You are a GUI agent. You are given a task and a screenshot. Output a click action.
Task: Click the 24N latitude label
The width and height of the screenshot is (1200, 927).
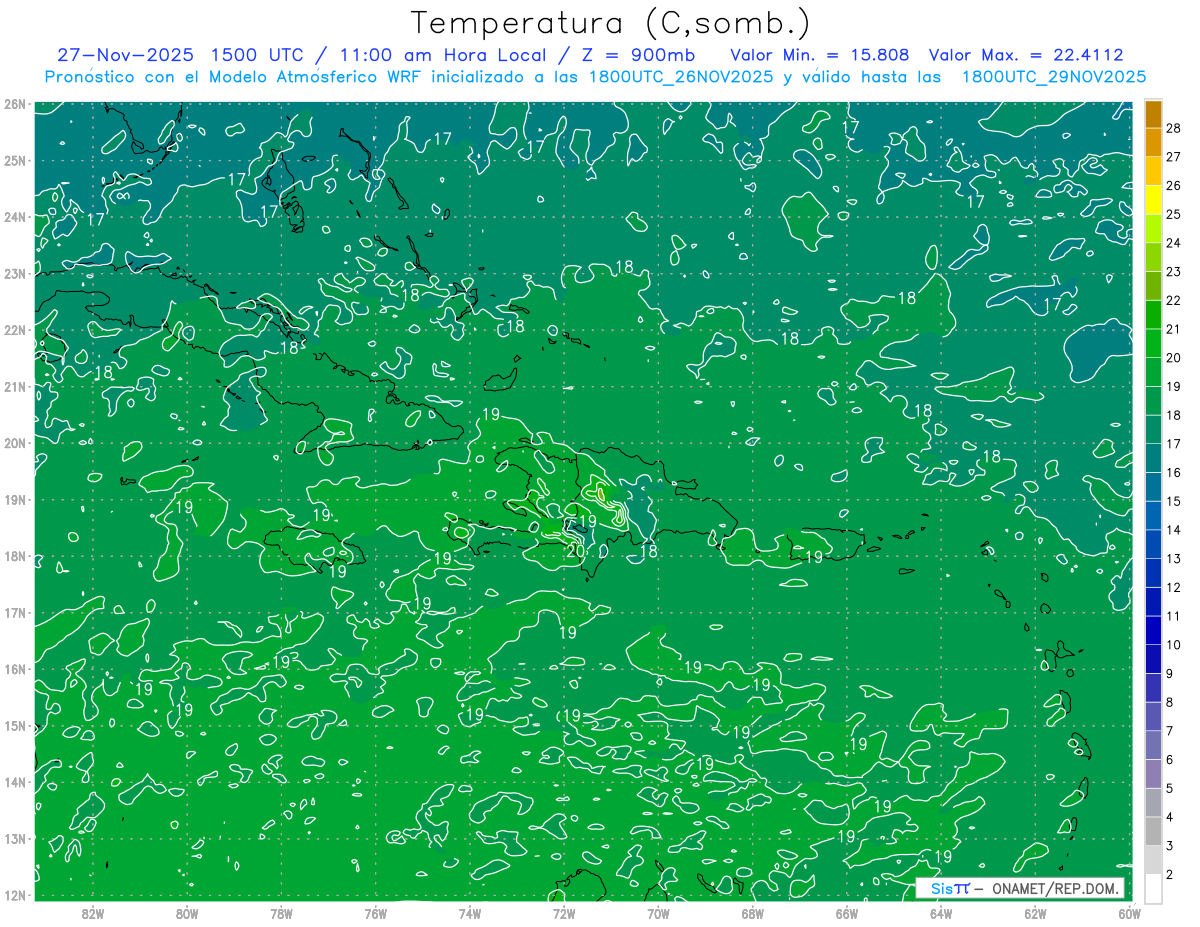pyautogui.click(x=14, y=217)
